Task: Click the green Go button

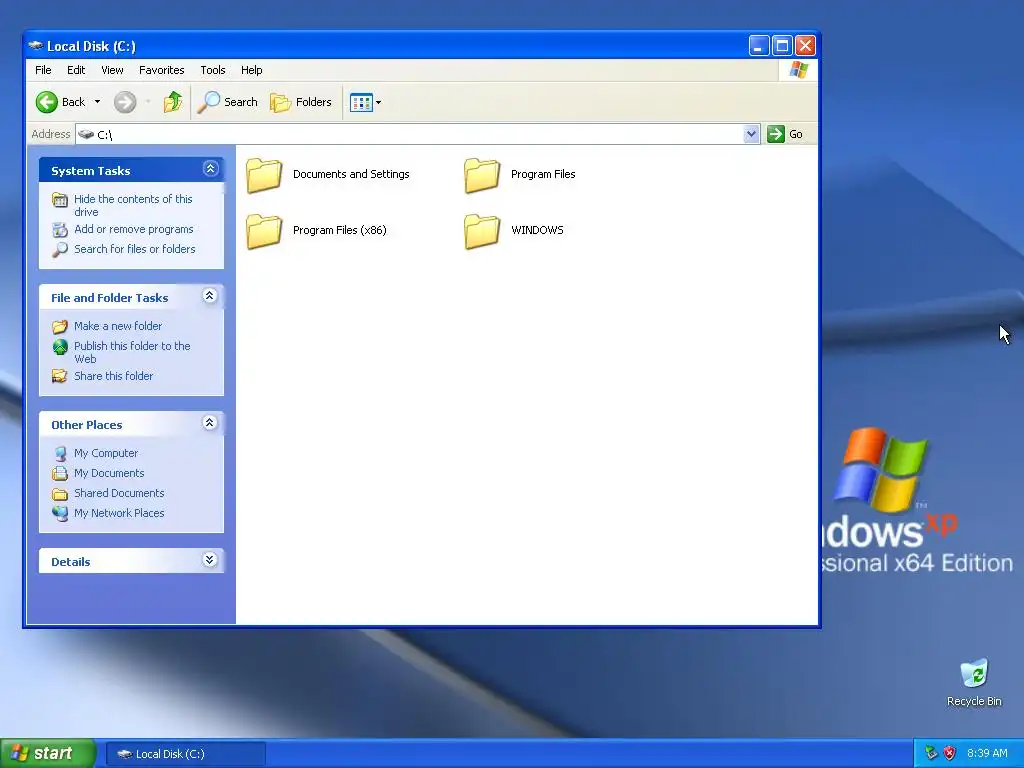Action: click(x=786, y=134)
